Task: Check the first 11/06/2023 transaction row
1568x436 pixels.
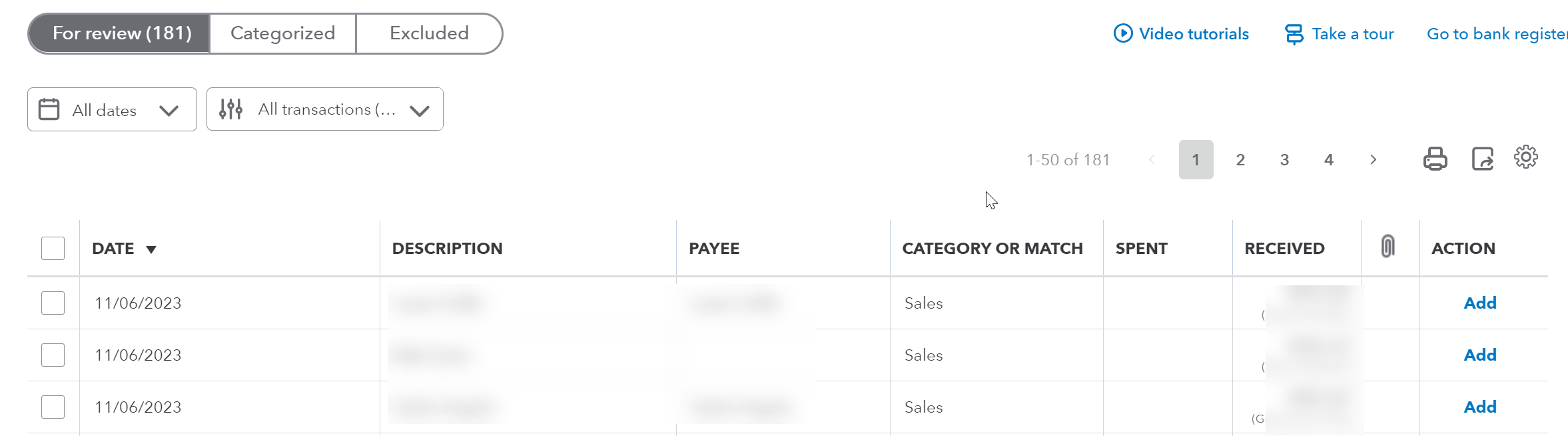Action: pyautogui.click(x=53, y=303)
